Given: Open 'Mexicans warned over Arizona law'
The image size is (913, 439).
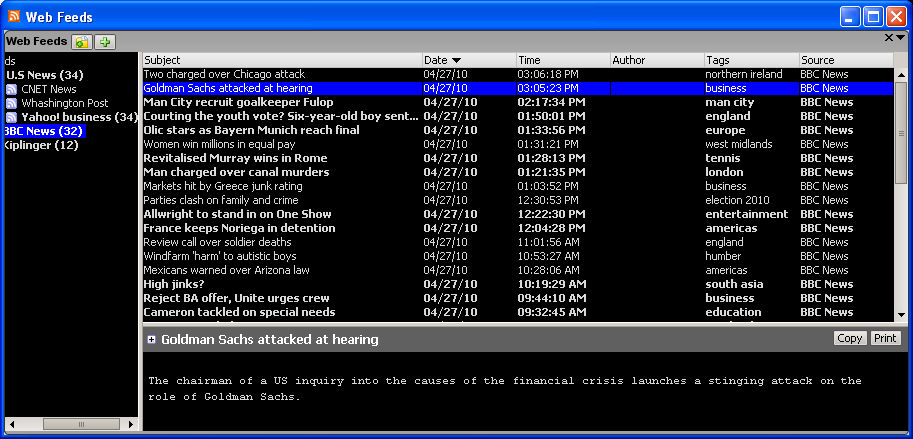Looking at the screenshot, I should pos(227,270).
